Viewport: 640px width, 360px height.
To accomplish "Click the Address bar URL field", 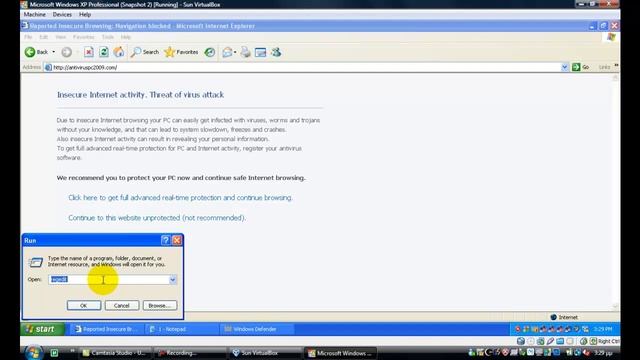I will tap(302, 67).
